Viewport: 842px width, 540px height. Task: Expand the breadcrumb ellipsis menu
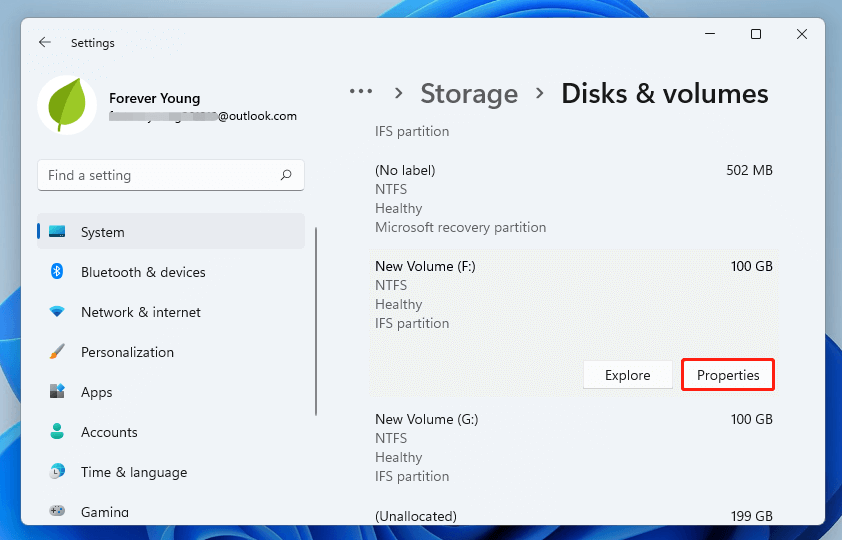[360, 93]
